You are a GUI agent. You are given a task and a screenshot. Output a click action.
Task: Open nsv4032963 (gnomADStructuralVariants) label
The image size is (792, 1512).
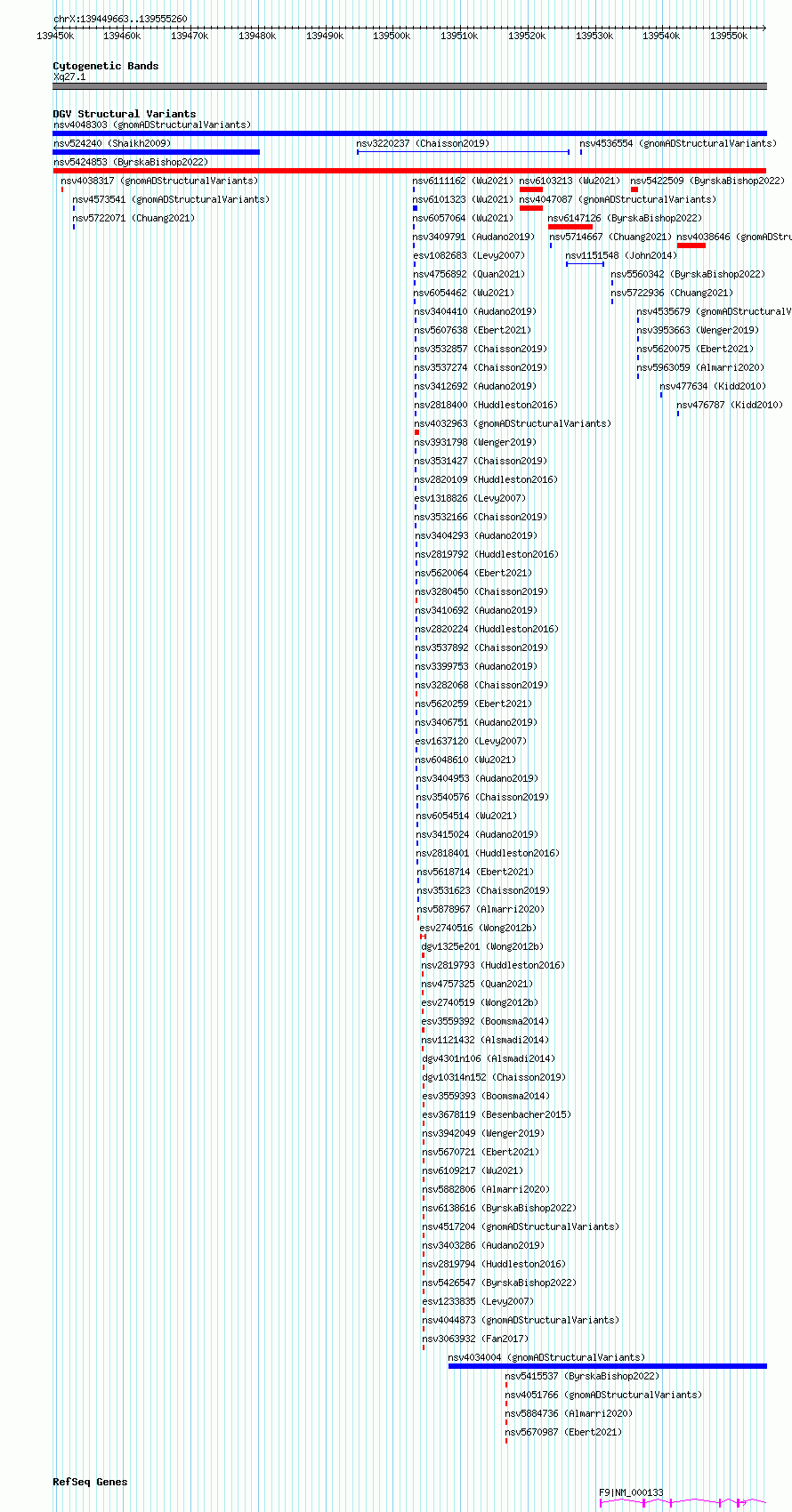pyautogui.click(x=513, y=423)
